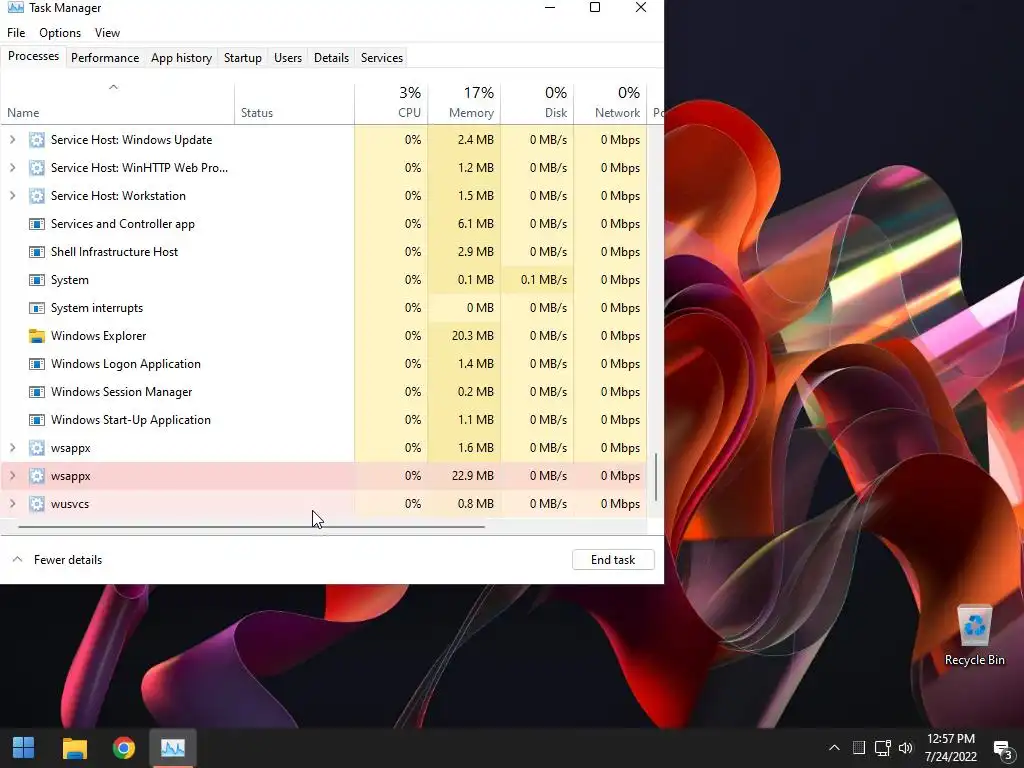Open File Explorer from the taskbar
This screenshot has height=768, width=1024.
[x=74, y=748]
